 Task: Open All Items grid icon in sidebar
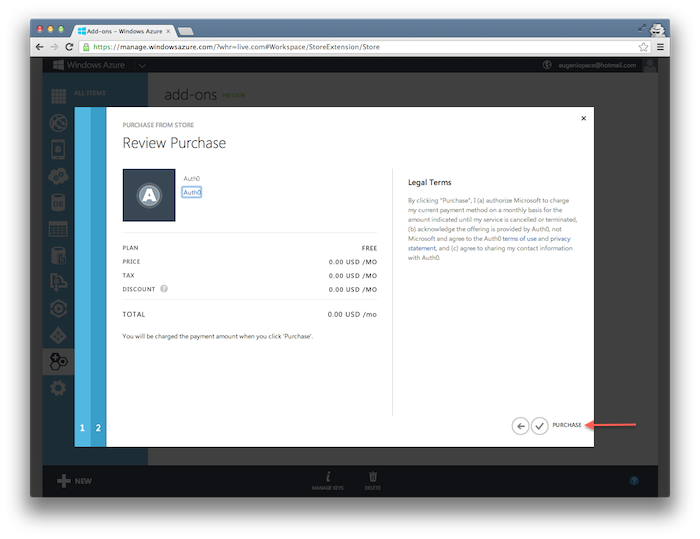point(58,96)
